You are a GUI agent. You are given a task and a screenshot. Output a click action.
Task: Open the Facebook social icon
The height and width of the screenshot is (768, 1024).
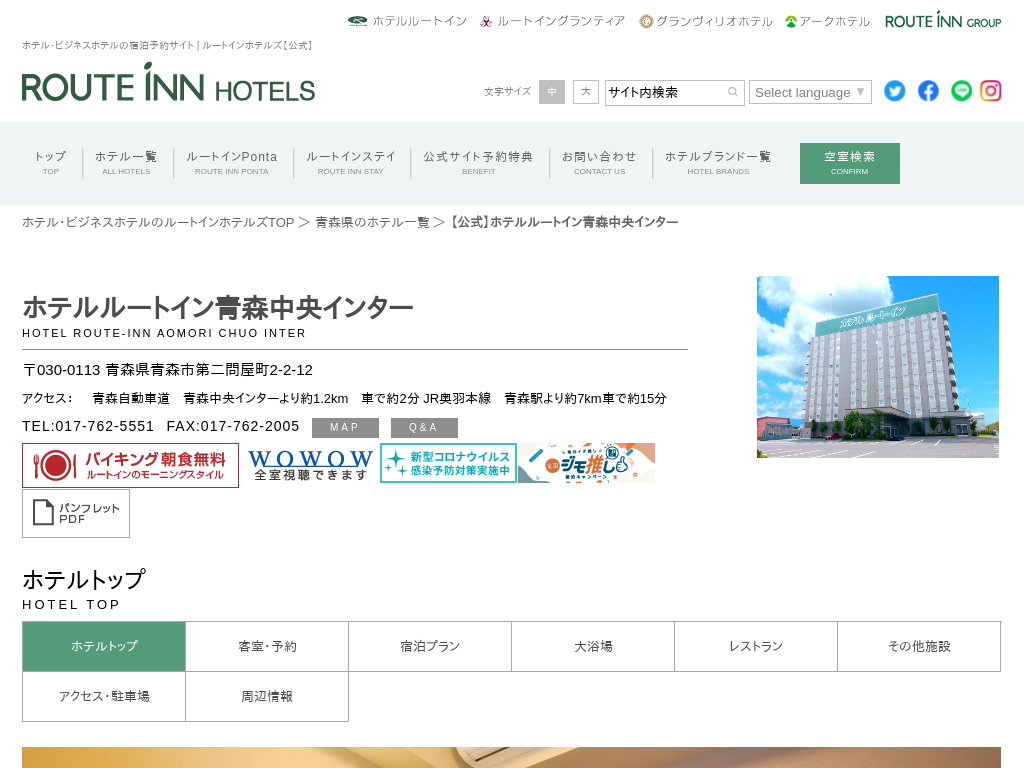(928, 91)
